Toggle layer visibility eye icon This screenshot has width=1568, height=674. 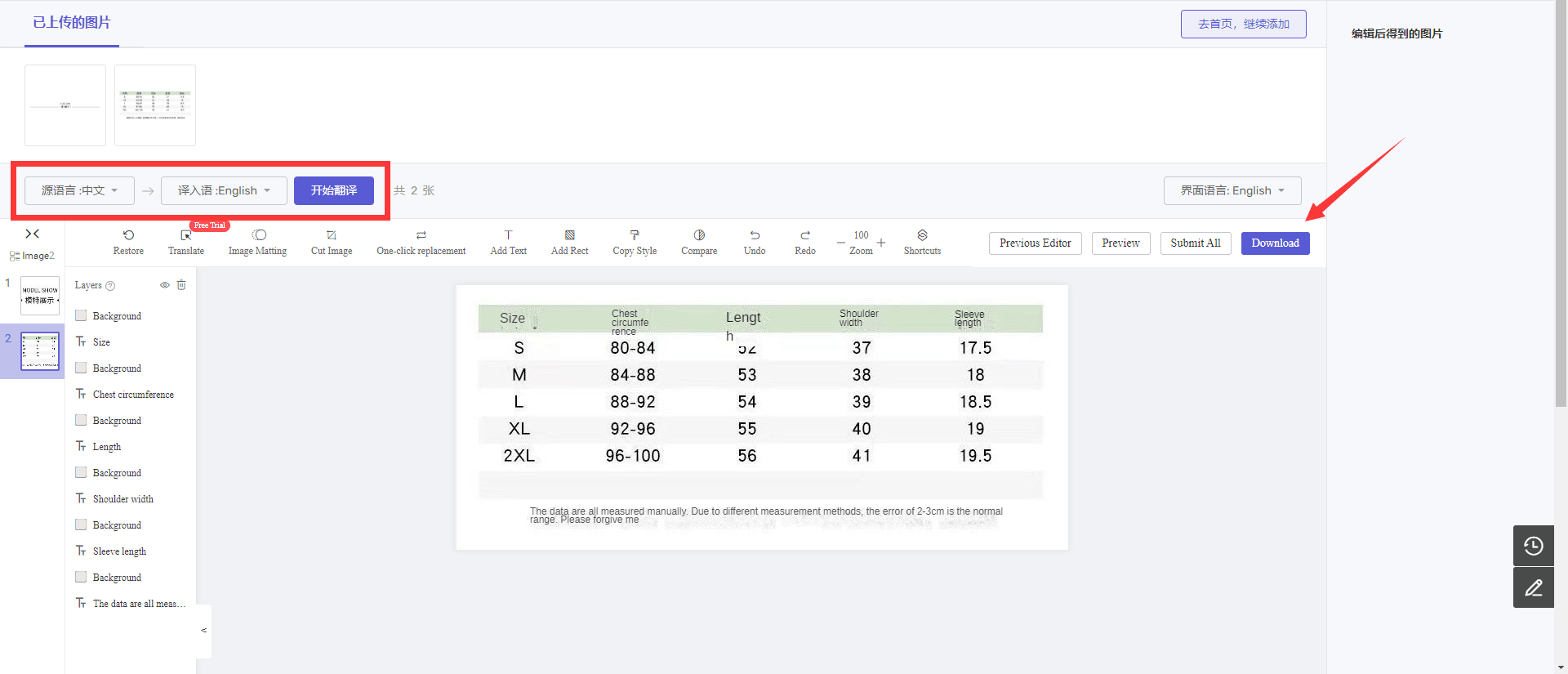tap(164, 285)
